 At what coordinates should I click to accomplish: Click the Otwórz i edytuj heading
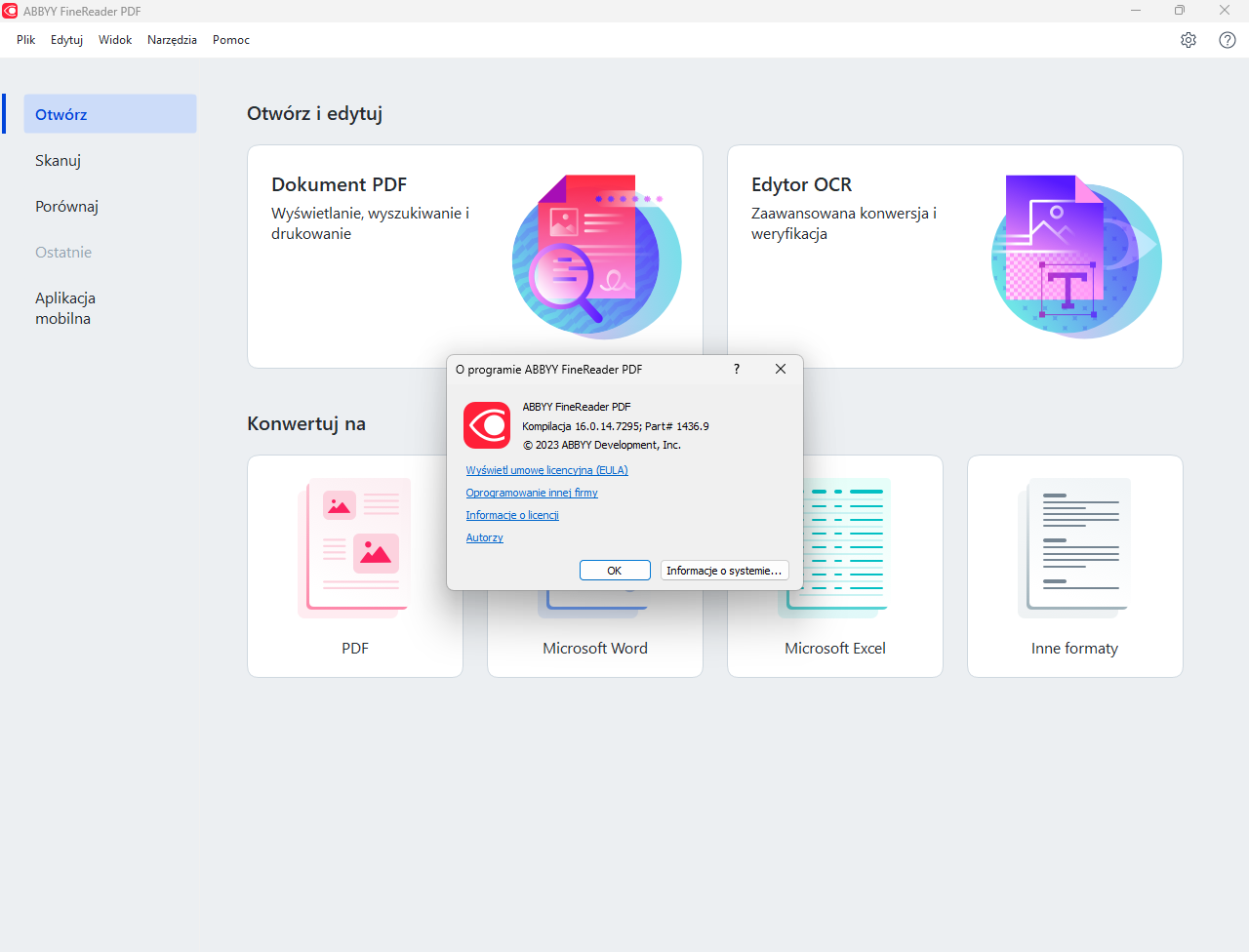(x=314, y=113)
